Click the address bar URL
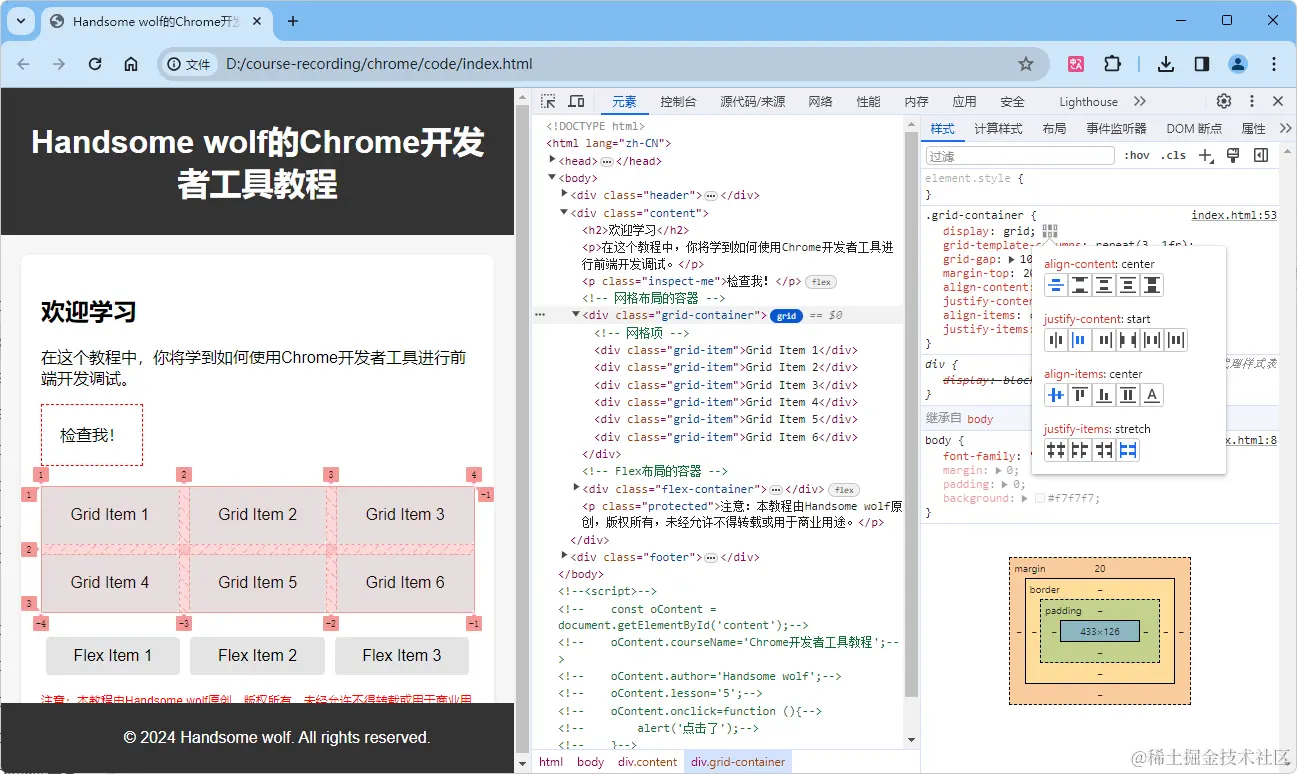The height and width of the screenshot is (774, 1297). pos(379,64)
